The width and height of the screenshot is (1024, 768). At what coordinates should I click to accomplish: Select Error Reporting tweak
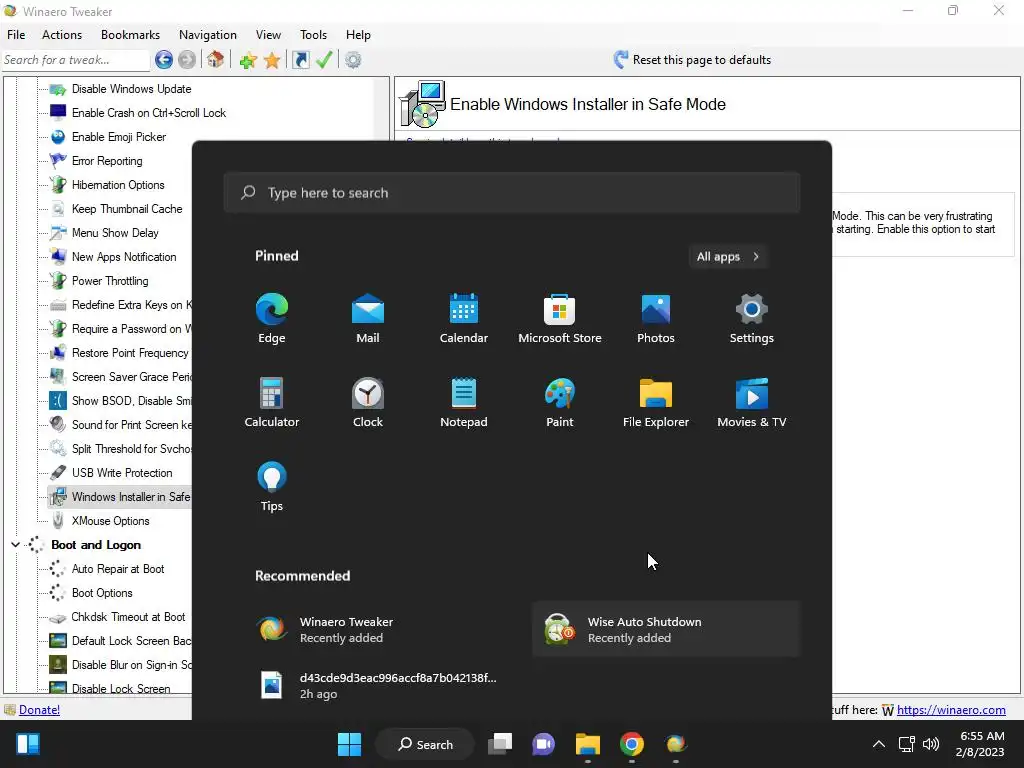coord(107,161)
